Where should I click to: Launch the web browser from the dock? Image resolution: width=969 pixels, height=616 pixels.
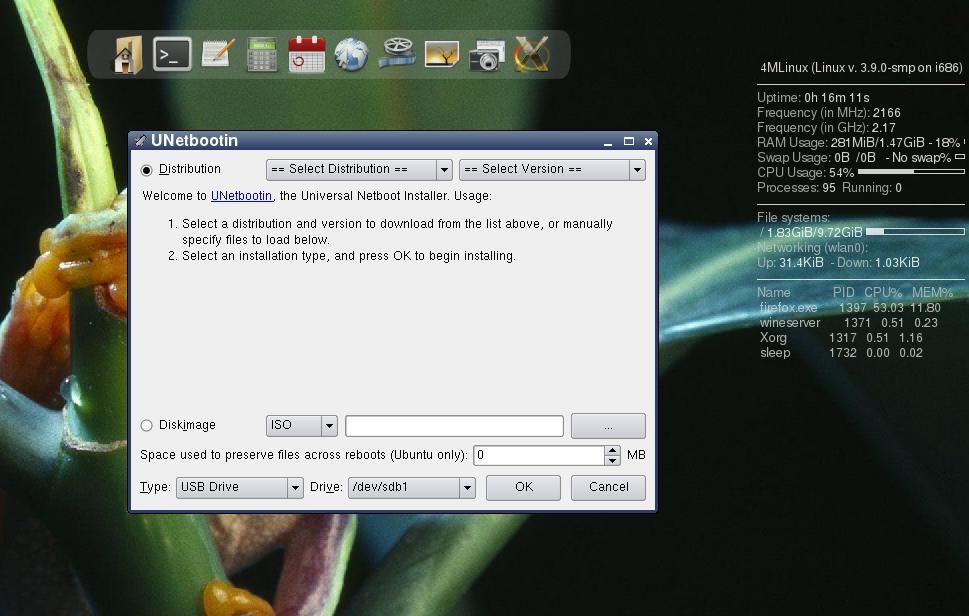pos(352,54)
